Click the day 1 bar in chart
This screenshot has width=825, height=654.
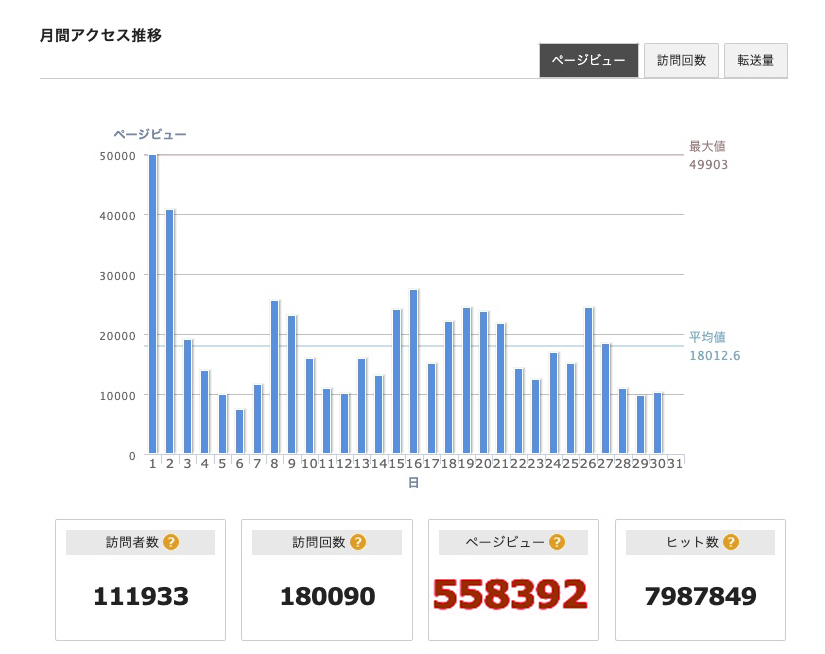point(153,304)
